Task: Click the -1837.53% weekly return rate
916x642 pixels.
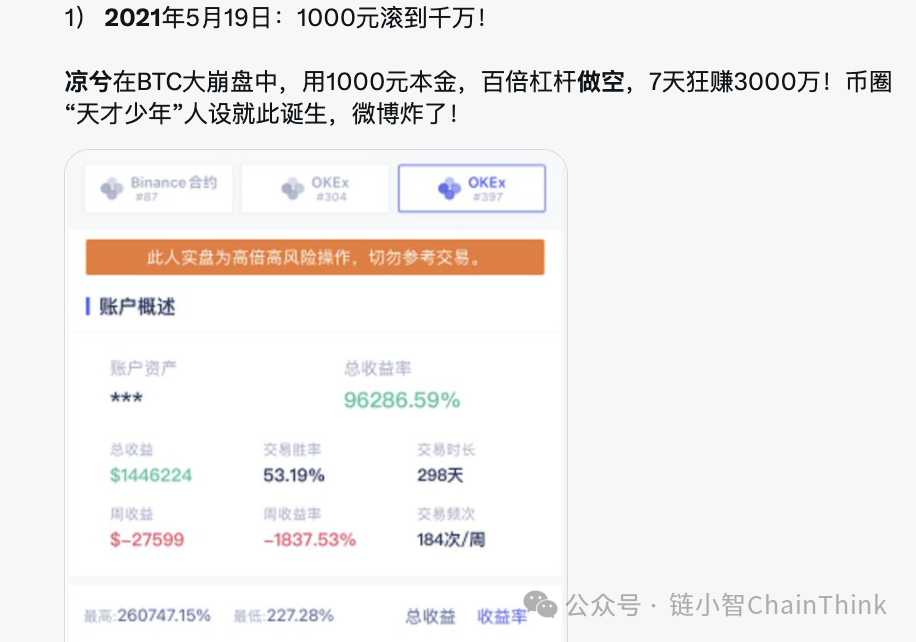Action: [309, 539]
